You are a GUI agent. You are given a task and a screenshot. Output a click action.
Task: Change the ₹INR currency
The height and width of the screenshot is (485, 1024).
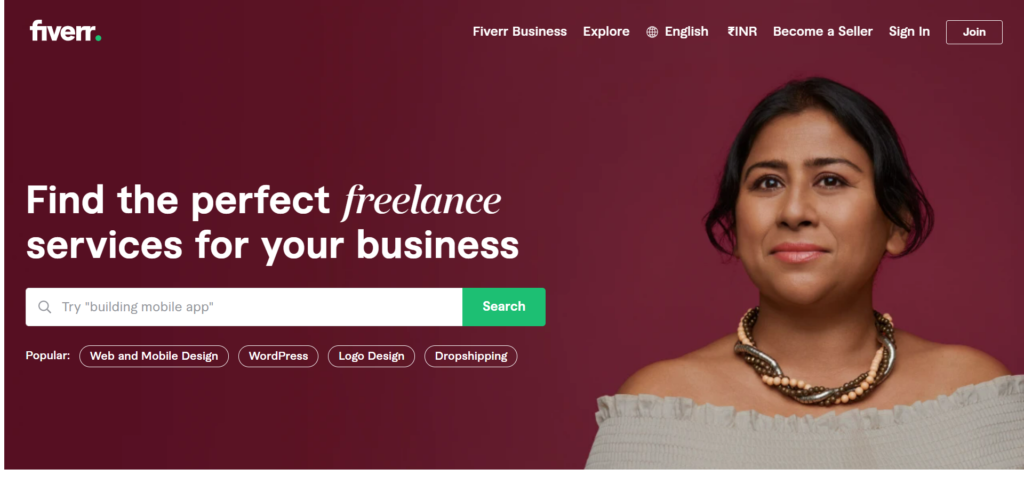[742, 31]
